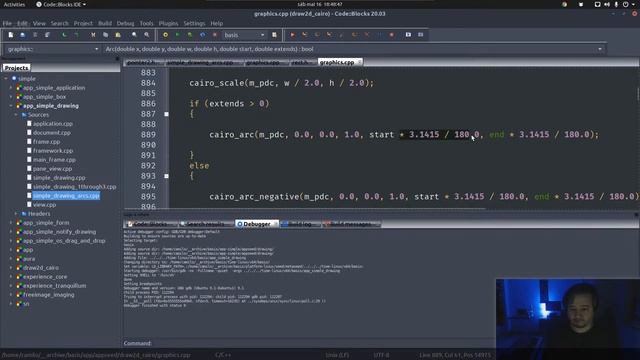Click the Copy toolbar icon
This screenshot has width=640, height=360.
click(105, 35)
